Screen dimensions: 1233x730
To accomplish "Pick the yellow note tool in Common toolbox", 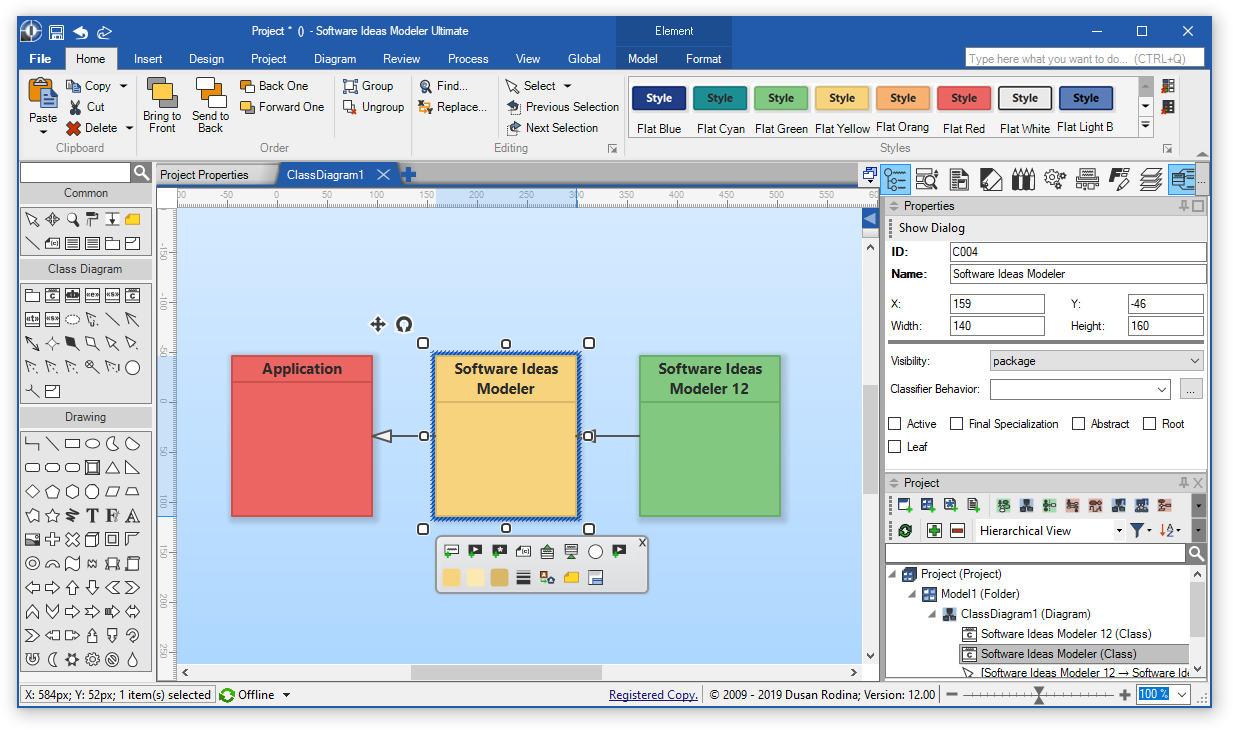I will click(132, 219).
